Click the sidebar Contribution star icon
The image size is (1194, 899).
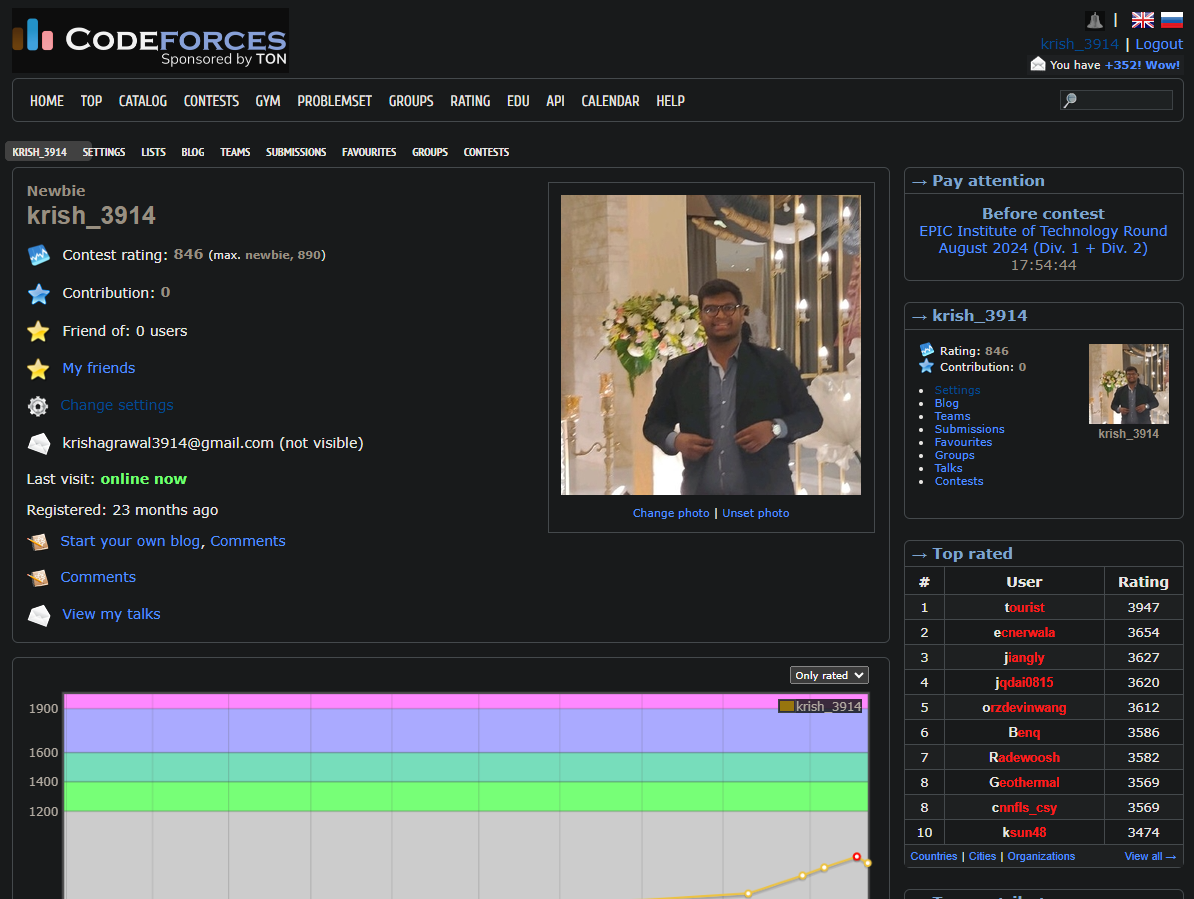point(927,366)
